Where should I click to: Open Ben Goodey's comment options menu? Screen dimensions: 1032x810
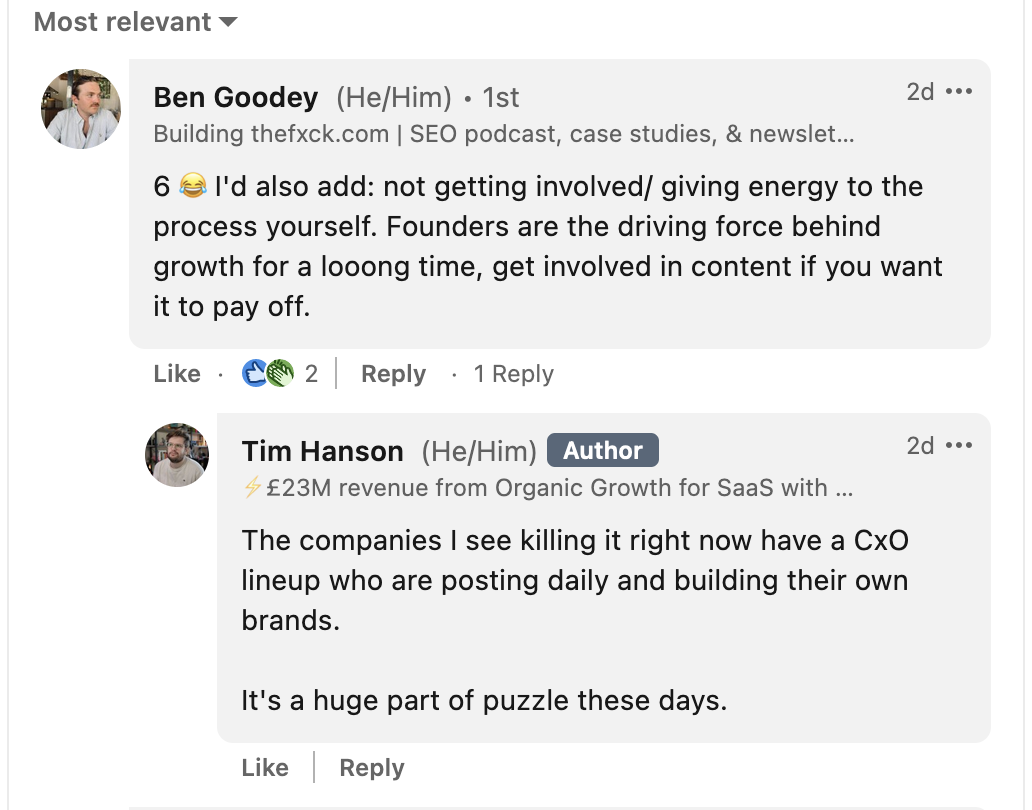(x=959, y=90)
